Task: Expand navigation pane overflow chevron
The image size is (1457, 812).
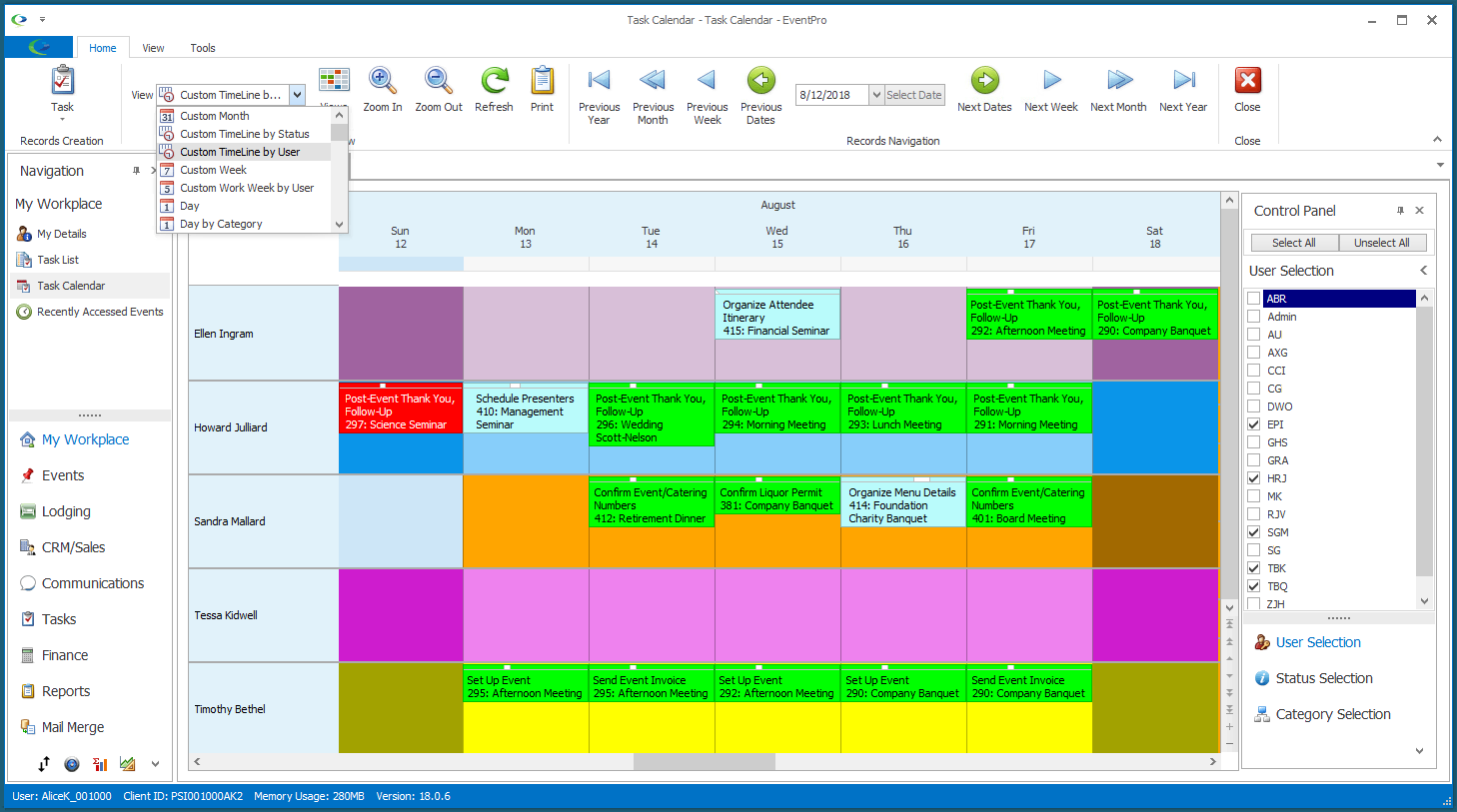Action: coord(155,764)
